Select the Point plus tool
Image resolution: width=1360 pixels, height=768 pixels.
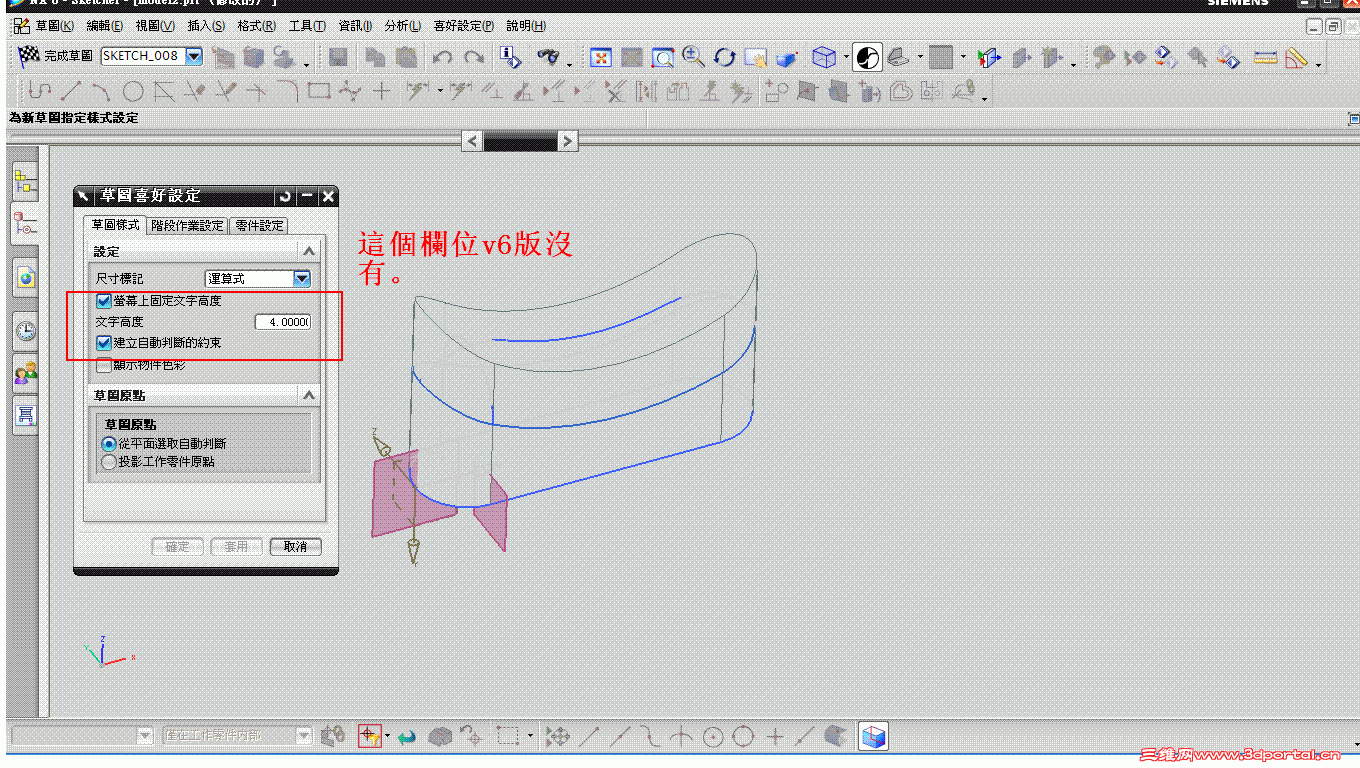(x=381, y=92)
